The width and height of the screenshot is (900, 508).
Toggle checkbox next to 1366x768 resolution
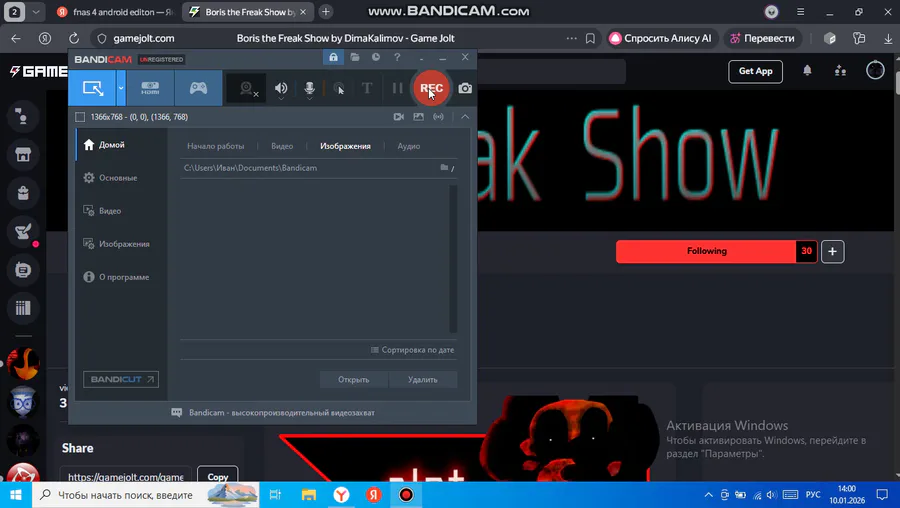pyautogui.click(x=80, y=117)
